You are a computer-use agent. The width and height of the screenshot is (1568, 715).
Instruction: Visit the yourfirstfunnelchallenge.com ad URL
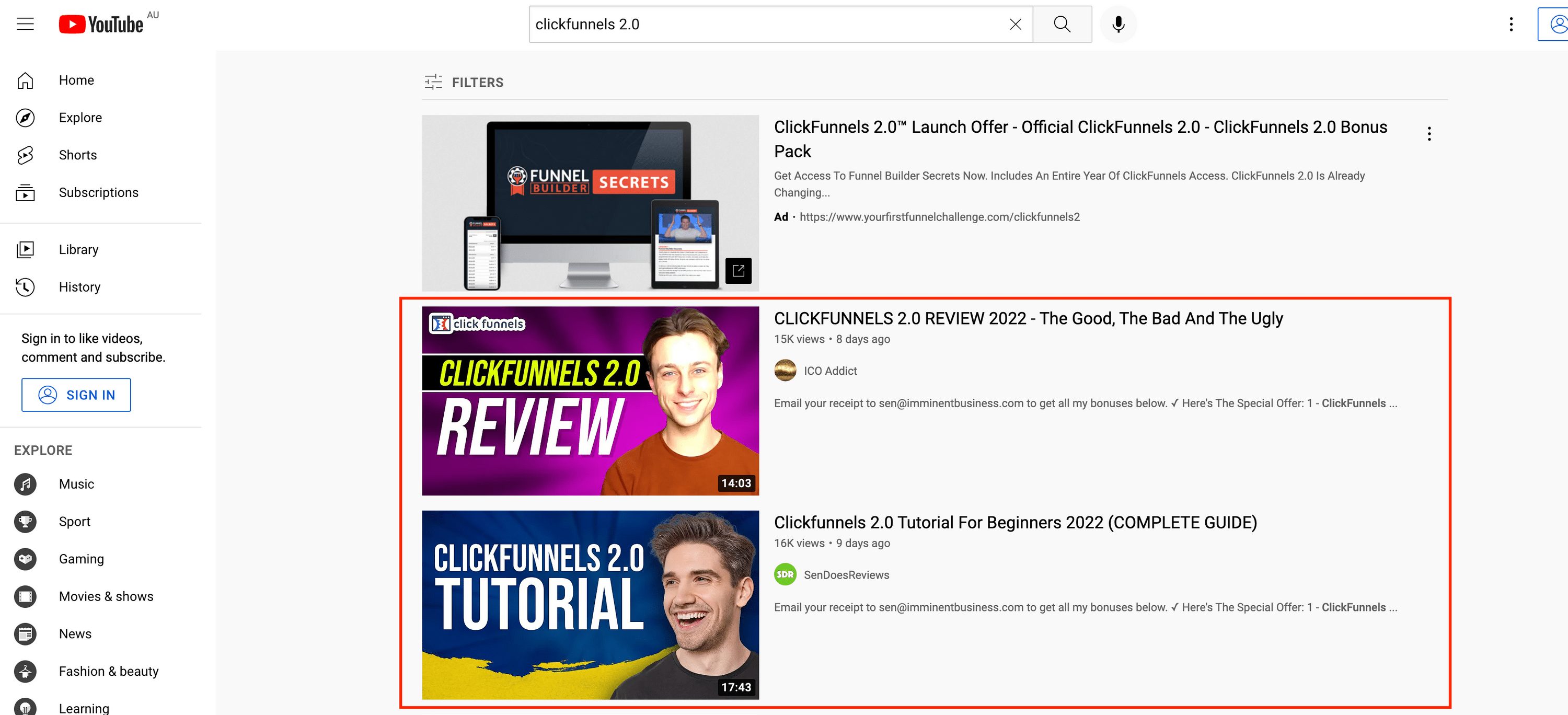click(x=939, y=216)
